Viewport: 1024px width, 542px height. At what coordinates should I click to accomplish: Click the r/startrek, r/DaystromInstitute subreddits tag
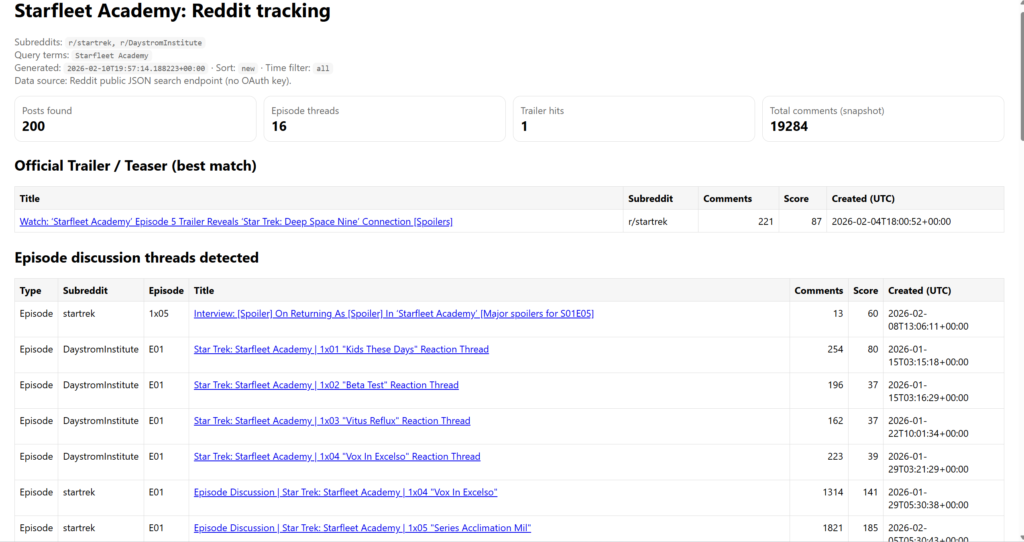[x=134, y=43]
